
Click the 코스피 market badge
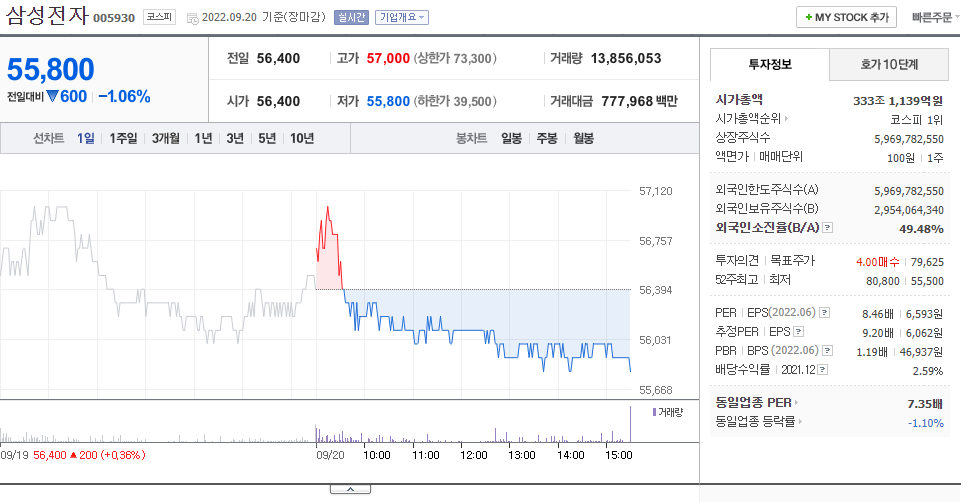point(159,17)
